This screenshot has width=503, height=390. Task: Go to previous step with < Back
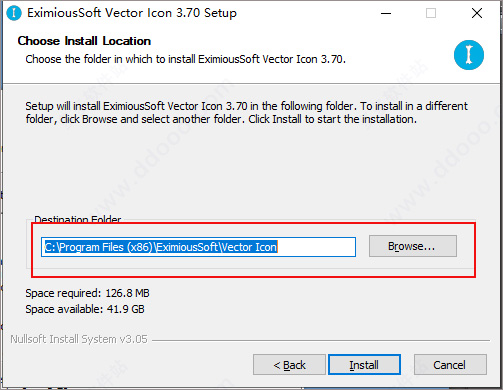tap(289, 365)
